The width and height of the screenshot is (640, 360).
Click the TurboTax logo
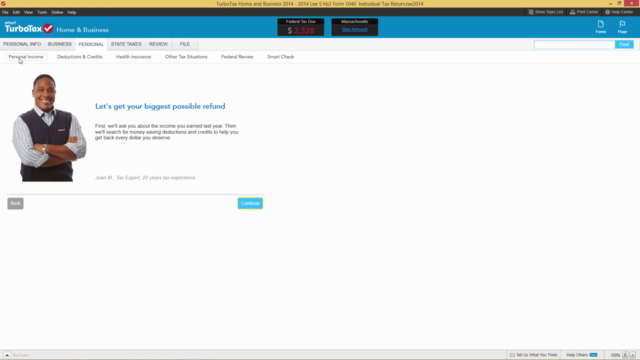click(29, 28)
